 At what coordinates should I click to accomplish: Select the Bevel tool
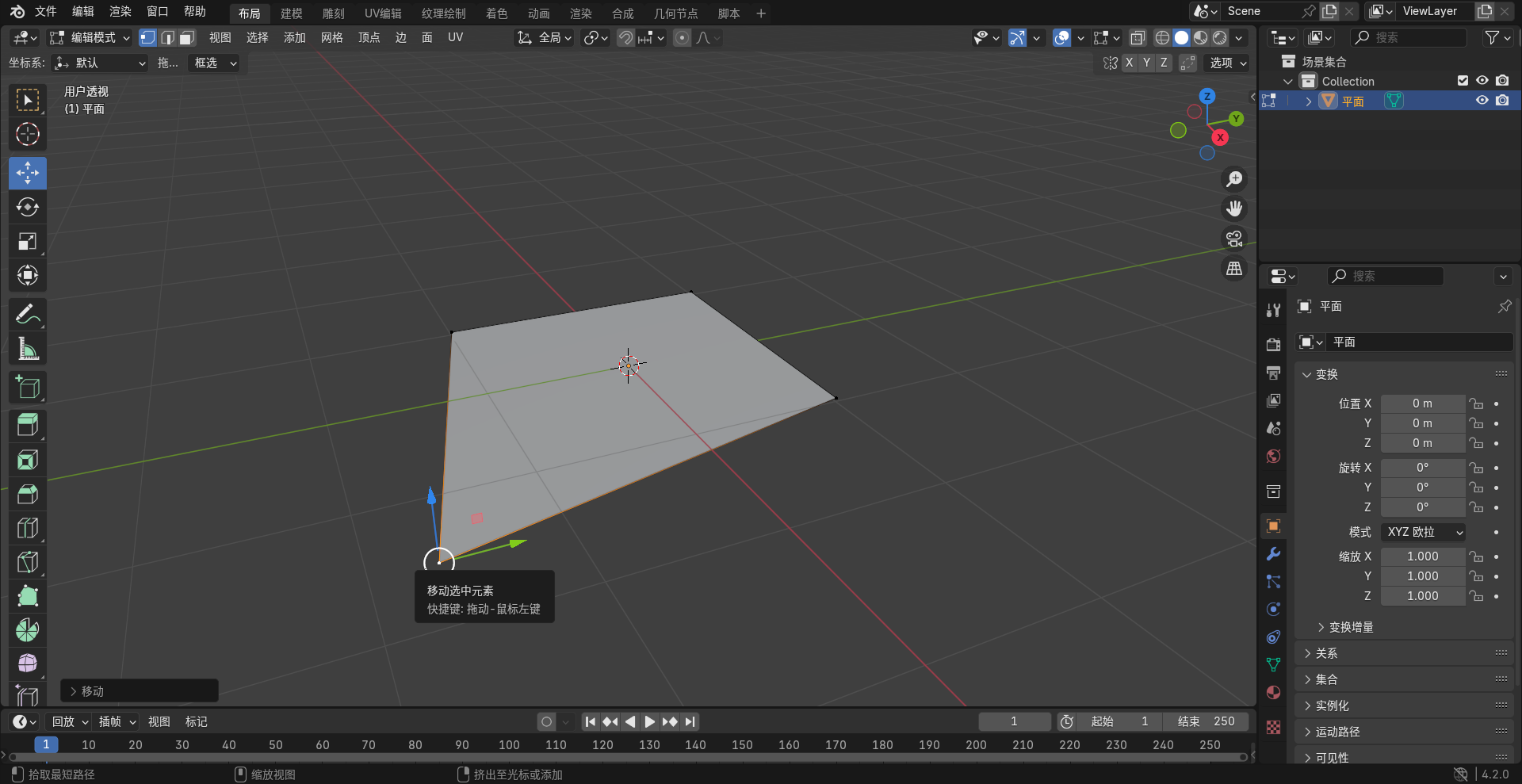click(x=28, y=494)
